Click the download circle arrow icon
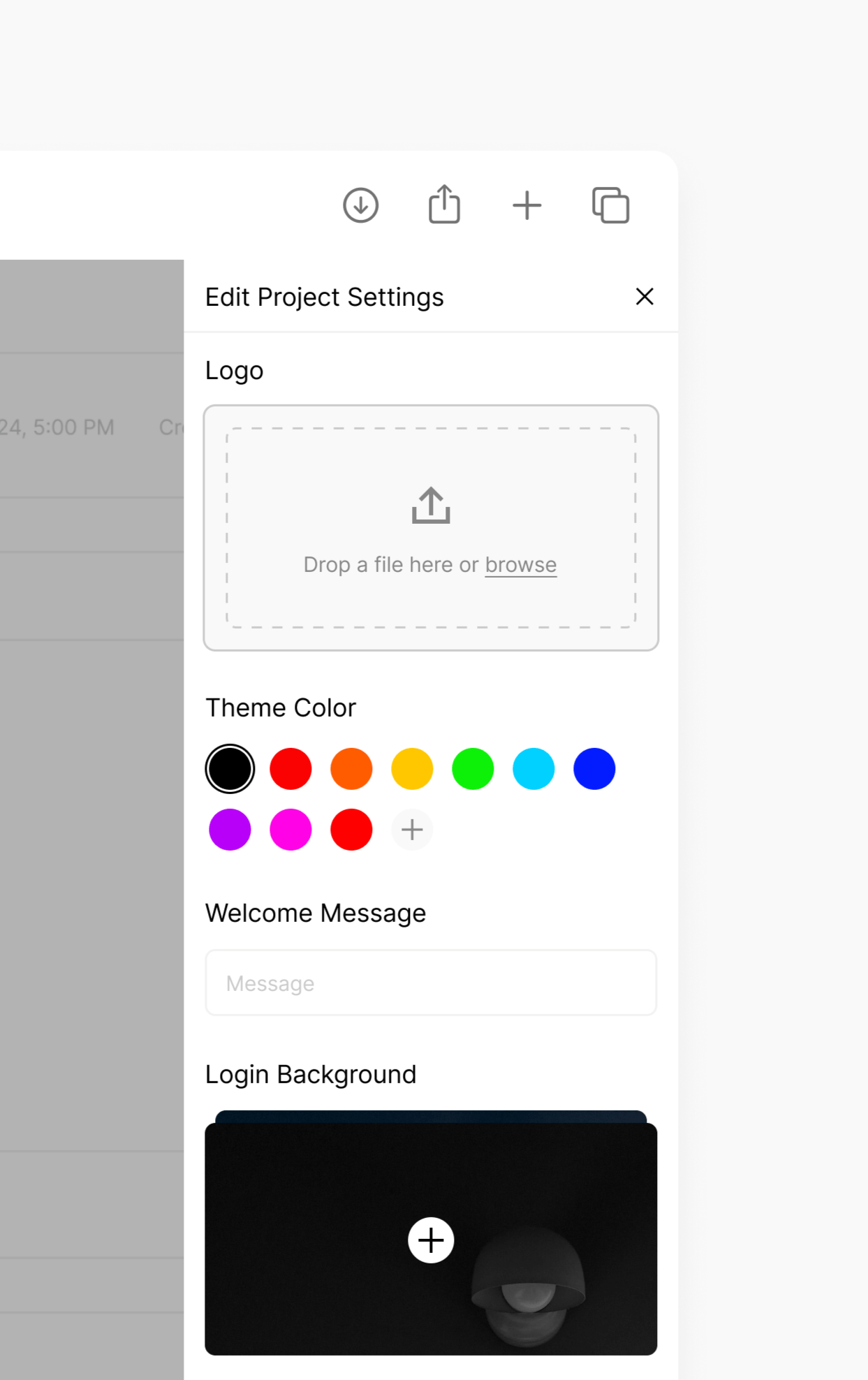Viewport: 868px width, 1380px height. click(361, 205)
